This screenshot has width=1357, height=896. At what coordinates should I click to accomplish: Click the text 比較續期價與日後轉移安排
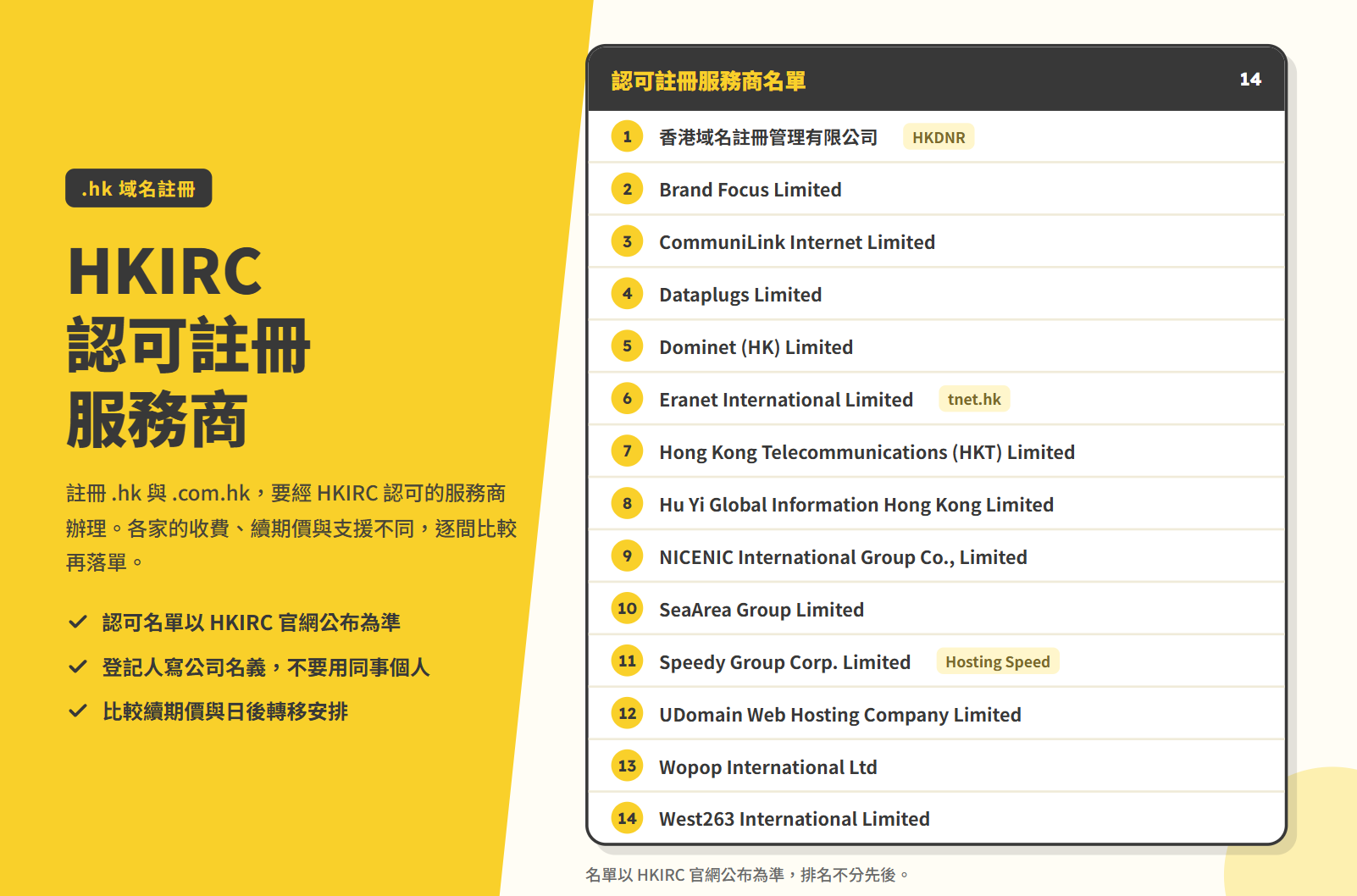[225, 711]
